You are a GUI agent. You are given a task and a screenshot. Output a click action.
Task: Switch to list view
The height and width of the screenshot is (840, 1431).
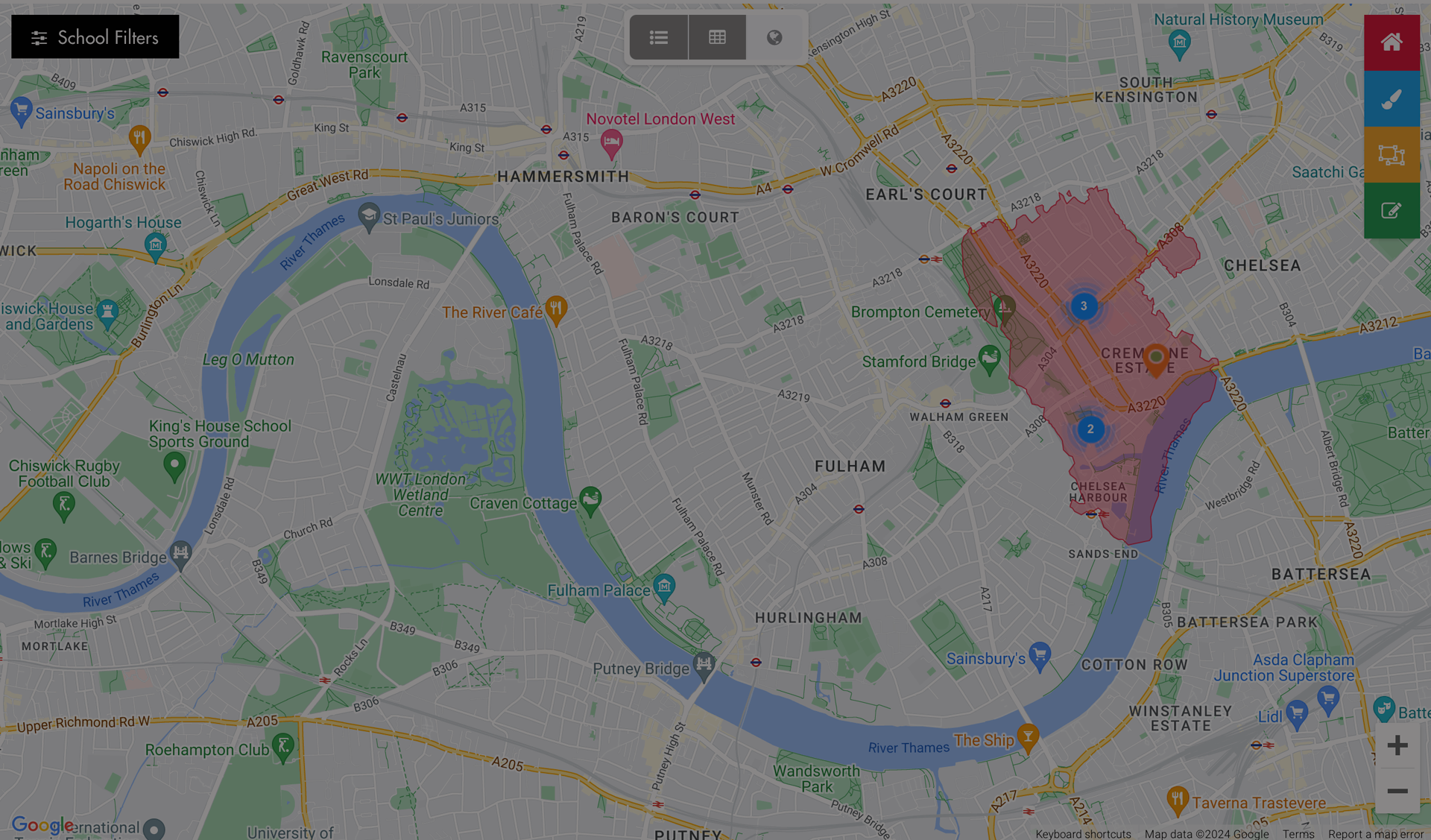tap(659, 37)
